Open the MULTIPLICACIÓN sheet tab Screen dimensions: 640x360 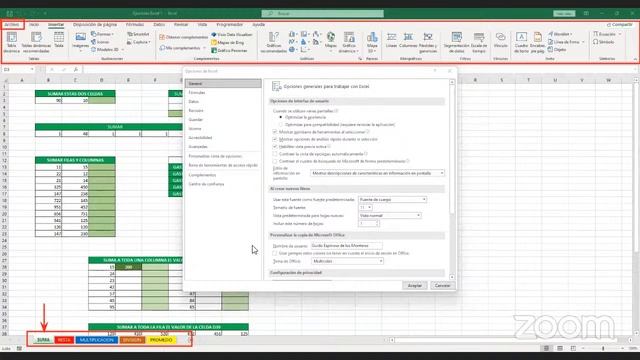point(97,340)
